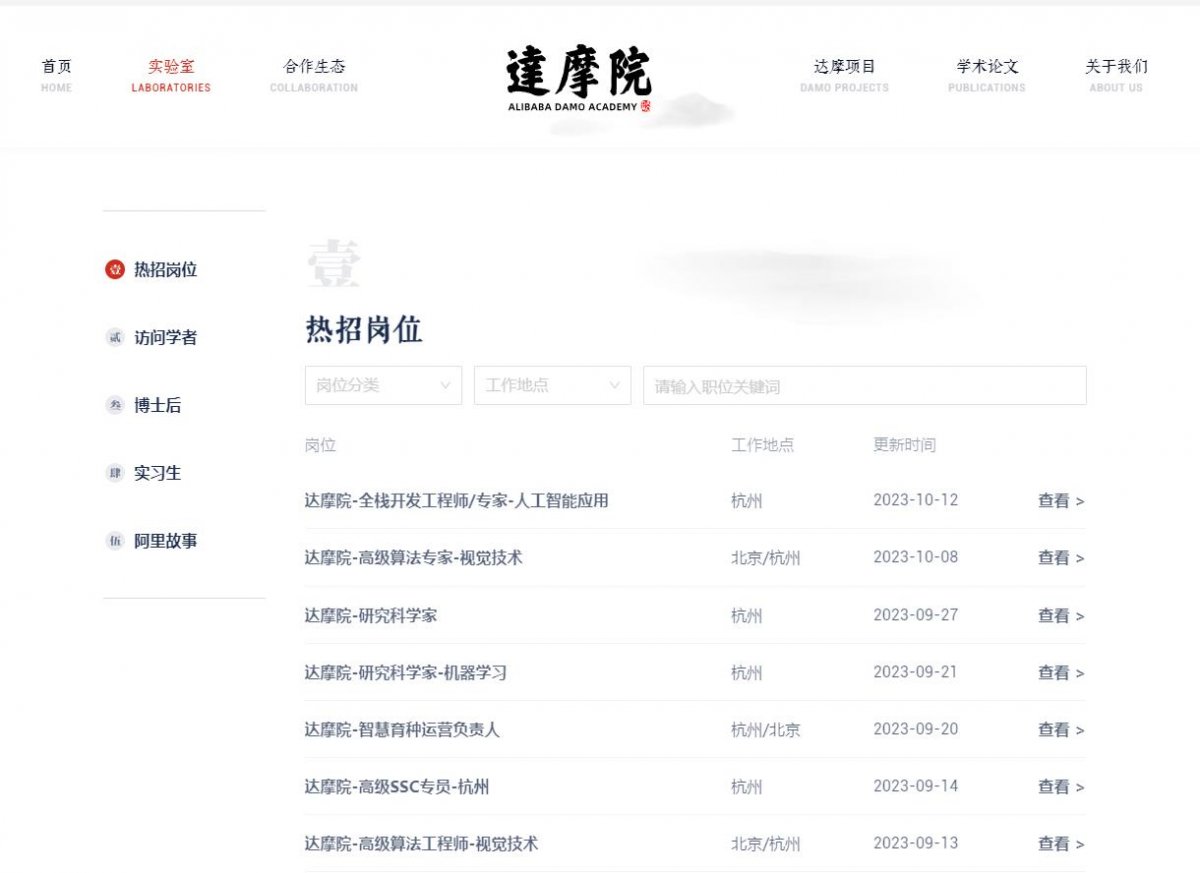1200x873 pixels.
Task: Click 查看 for 智慧育种运营负责人
Action: pyautogui.click(x=1061, y=730)
